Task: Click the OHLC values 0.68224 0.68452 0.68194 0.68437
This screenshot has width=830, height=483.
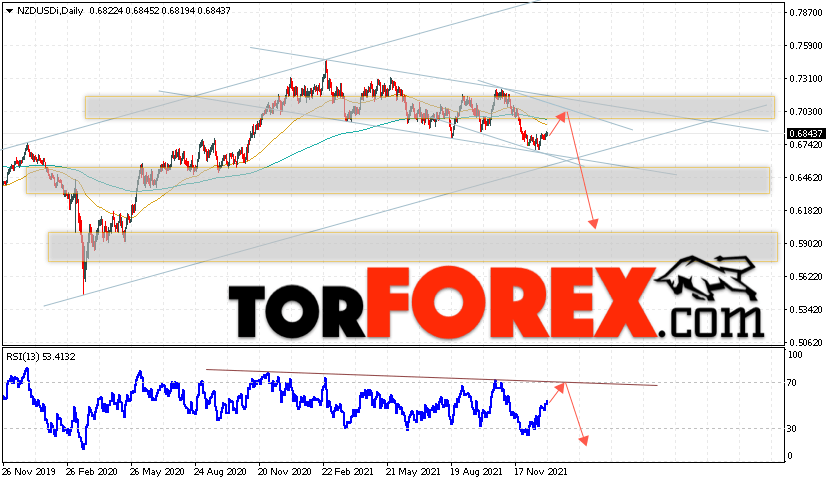Action: (160, 11)
